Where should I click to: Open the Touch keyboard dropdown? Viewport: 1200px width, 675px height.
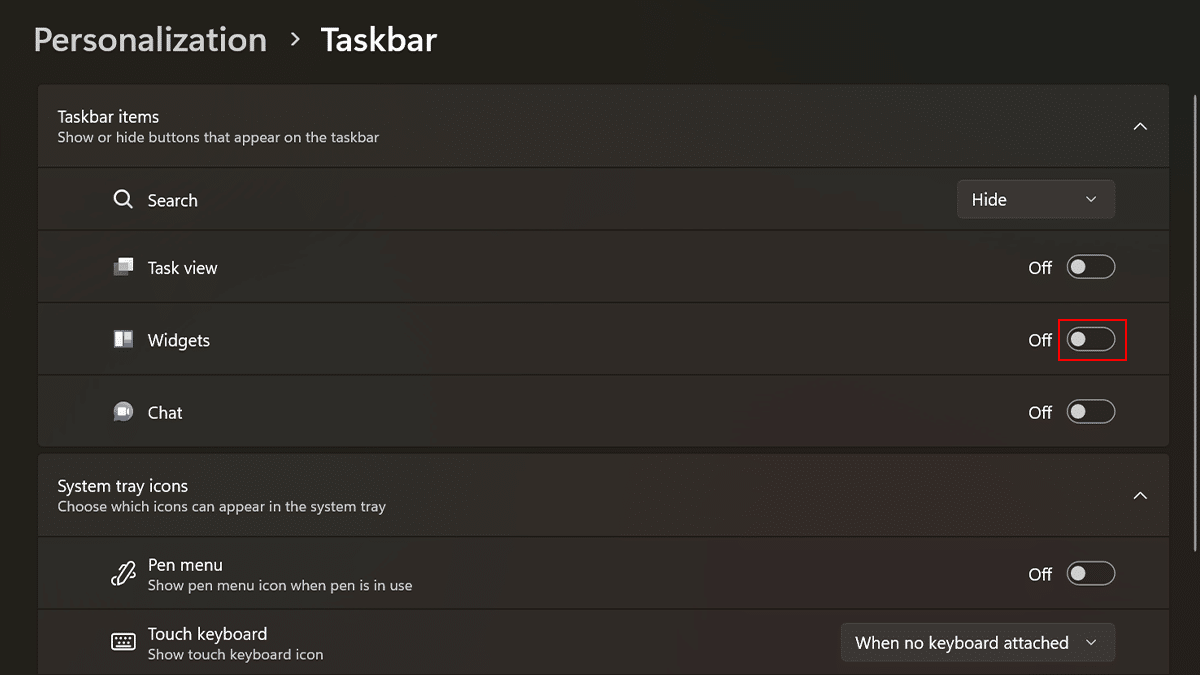tap(977, 643)
